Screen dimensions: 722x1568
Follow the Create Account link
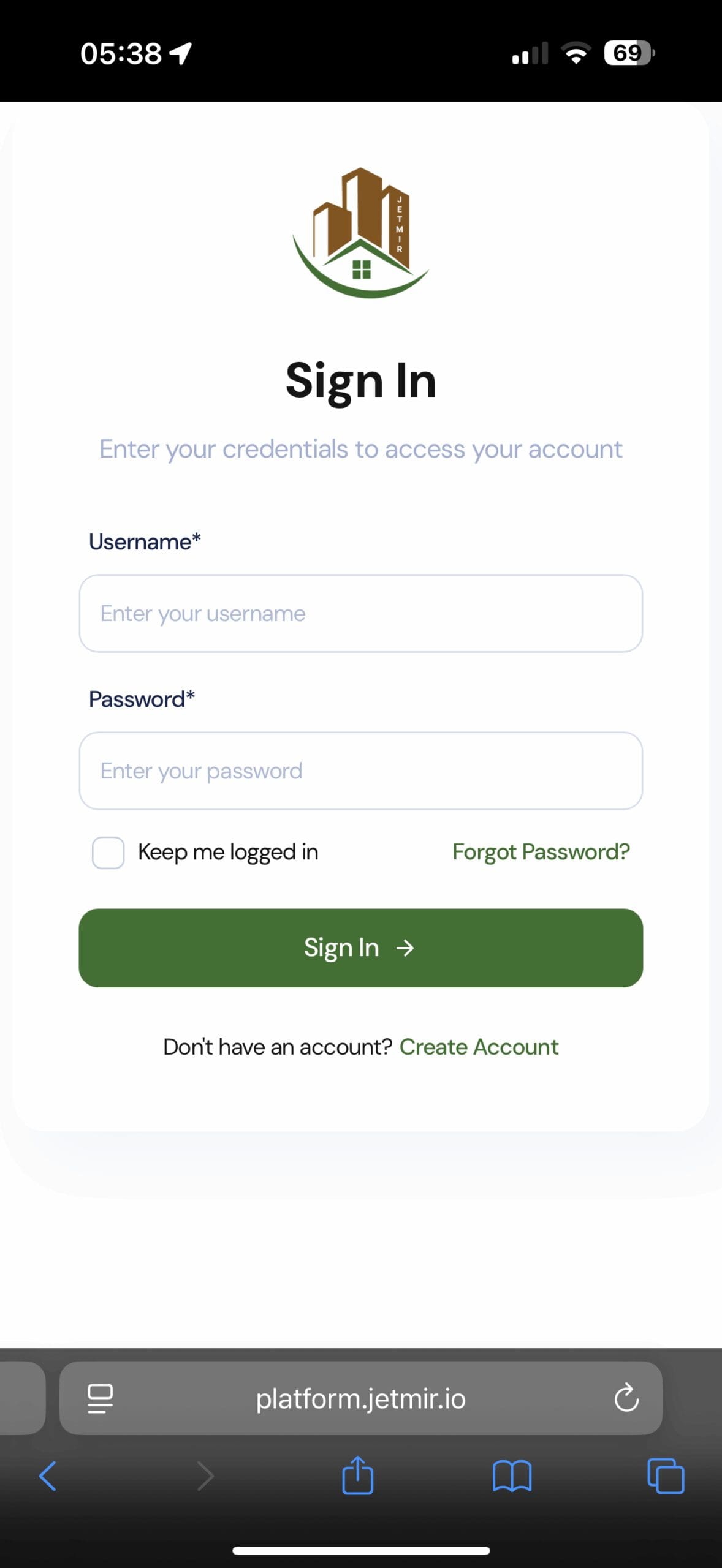click(479, 1047)
